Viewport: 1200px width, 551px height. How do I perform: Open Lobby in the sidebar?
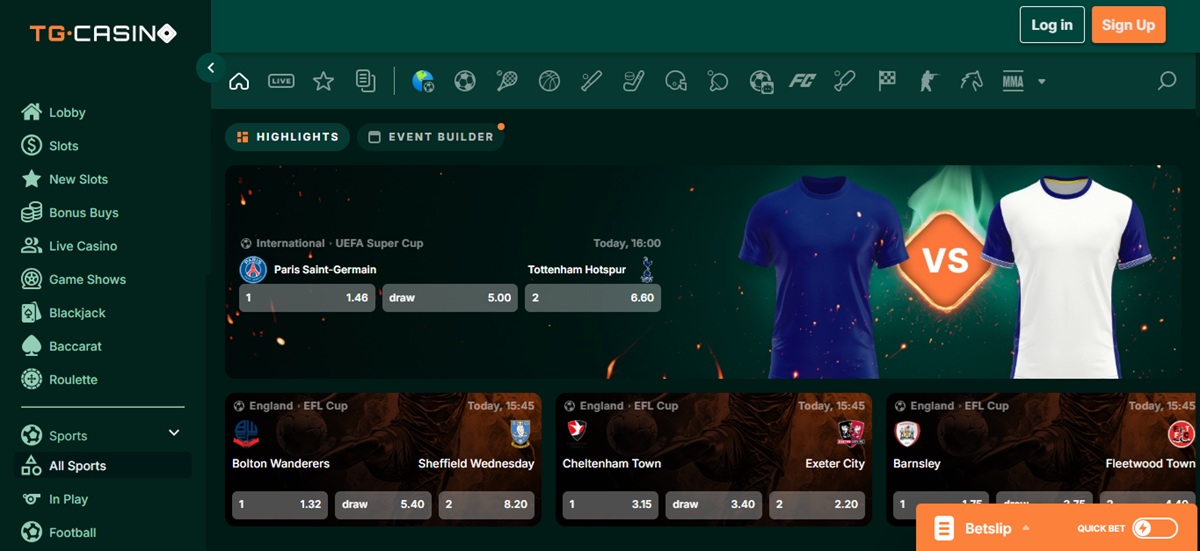[x=67, y=113]
